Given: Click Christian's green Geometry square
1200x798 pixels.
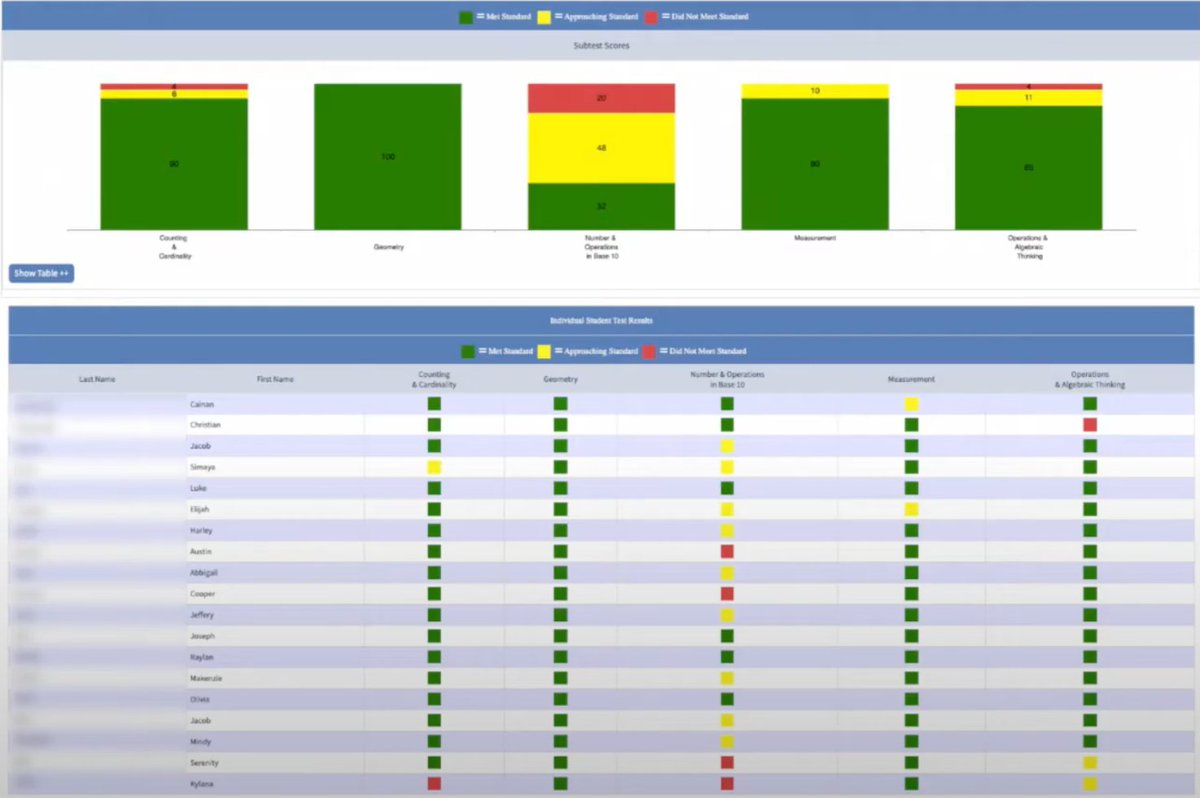Looking at the screenshot, I should click(x=560, y=425).
